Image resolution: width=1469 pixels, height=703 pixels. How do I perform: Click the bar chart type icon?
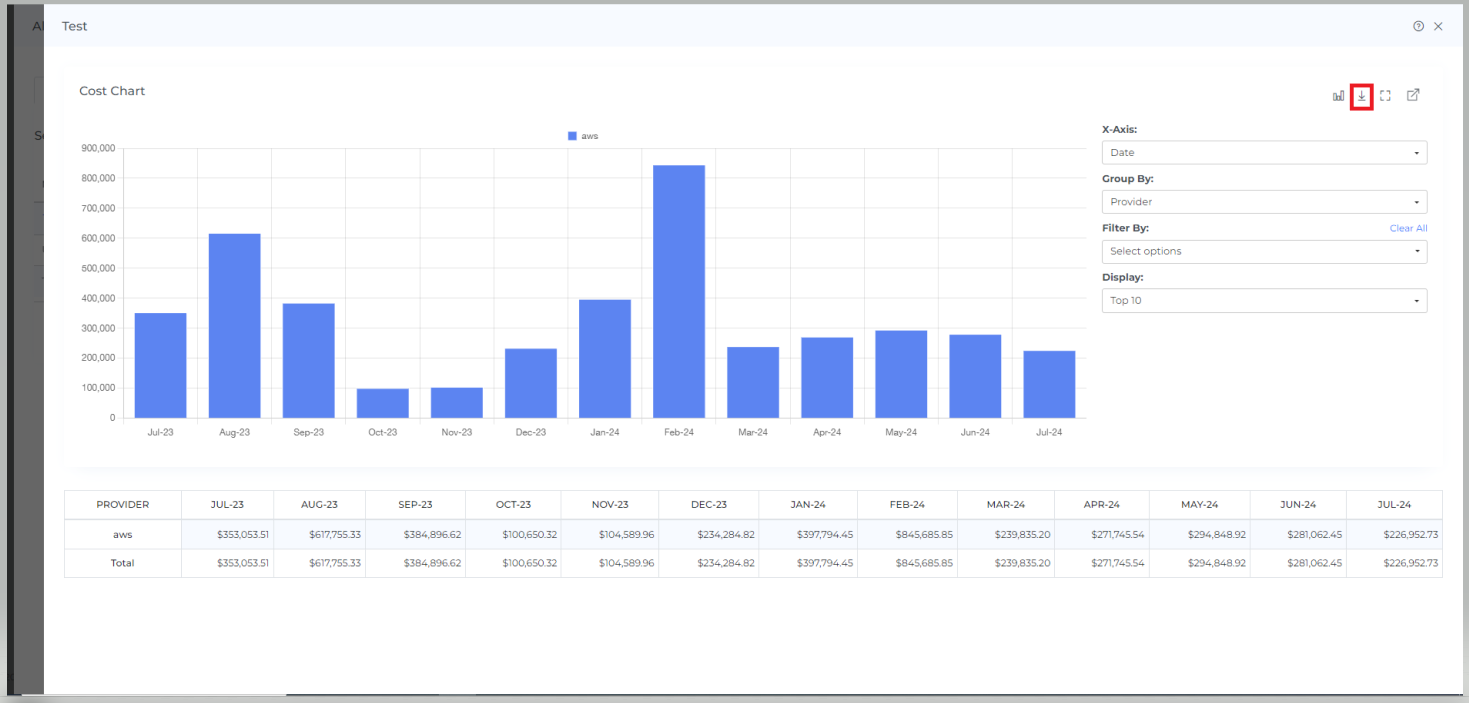tap(1338, 96)
